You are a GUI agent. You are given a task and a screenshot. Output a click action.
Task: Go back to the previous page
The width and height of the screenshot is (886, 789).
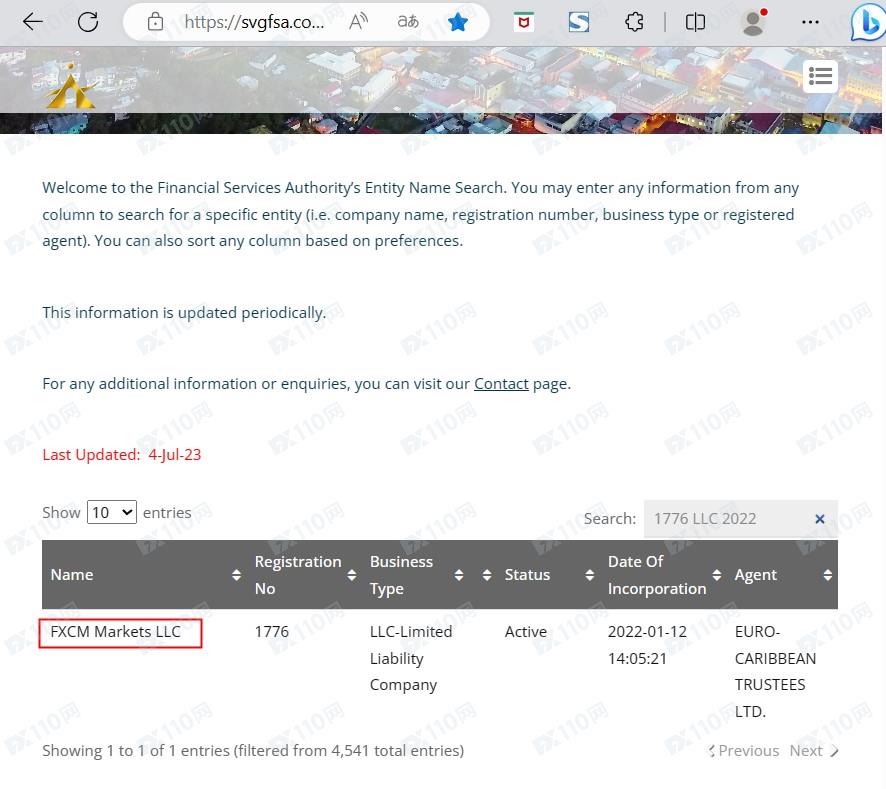33,21
